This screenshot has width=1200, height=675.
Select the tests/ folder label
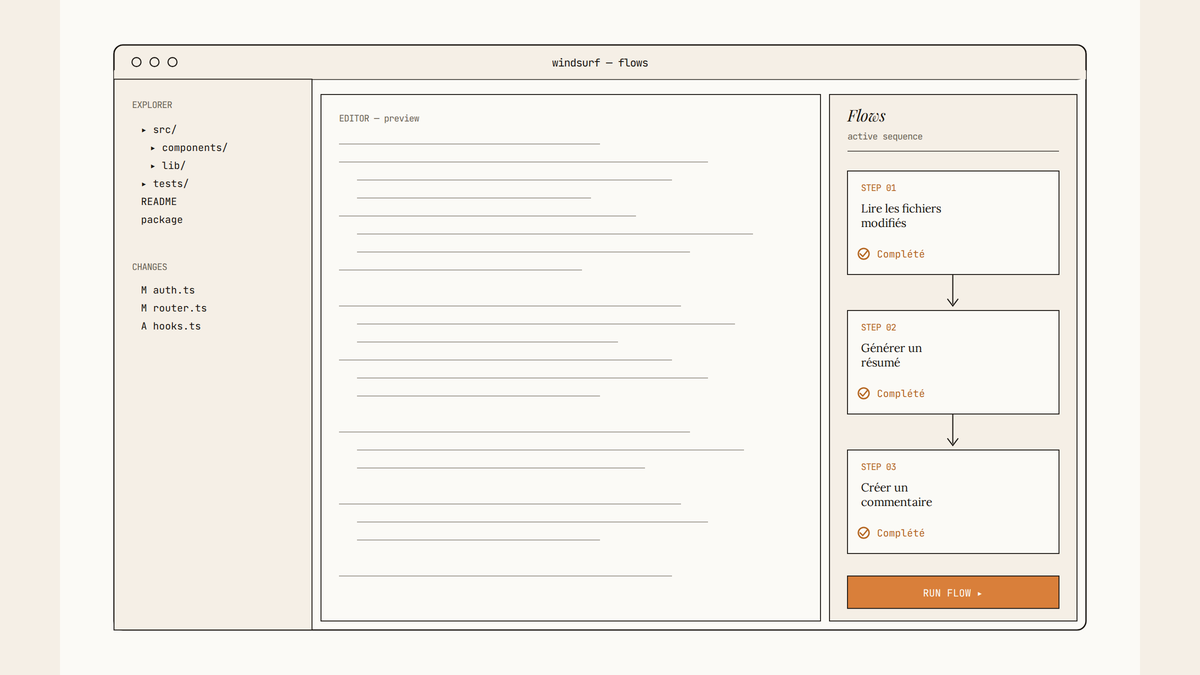pos(171,184)
